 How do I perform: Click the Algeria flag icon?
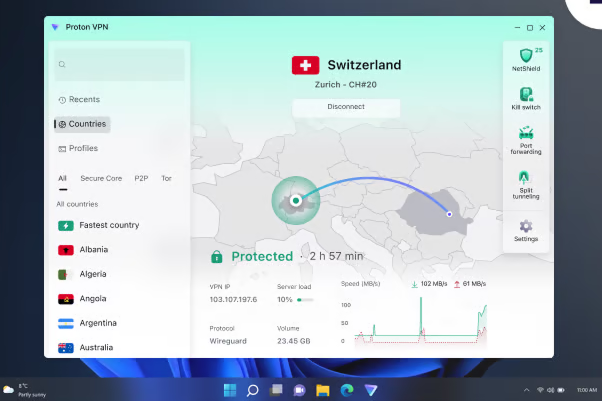point(66,275)
